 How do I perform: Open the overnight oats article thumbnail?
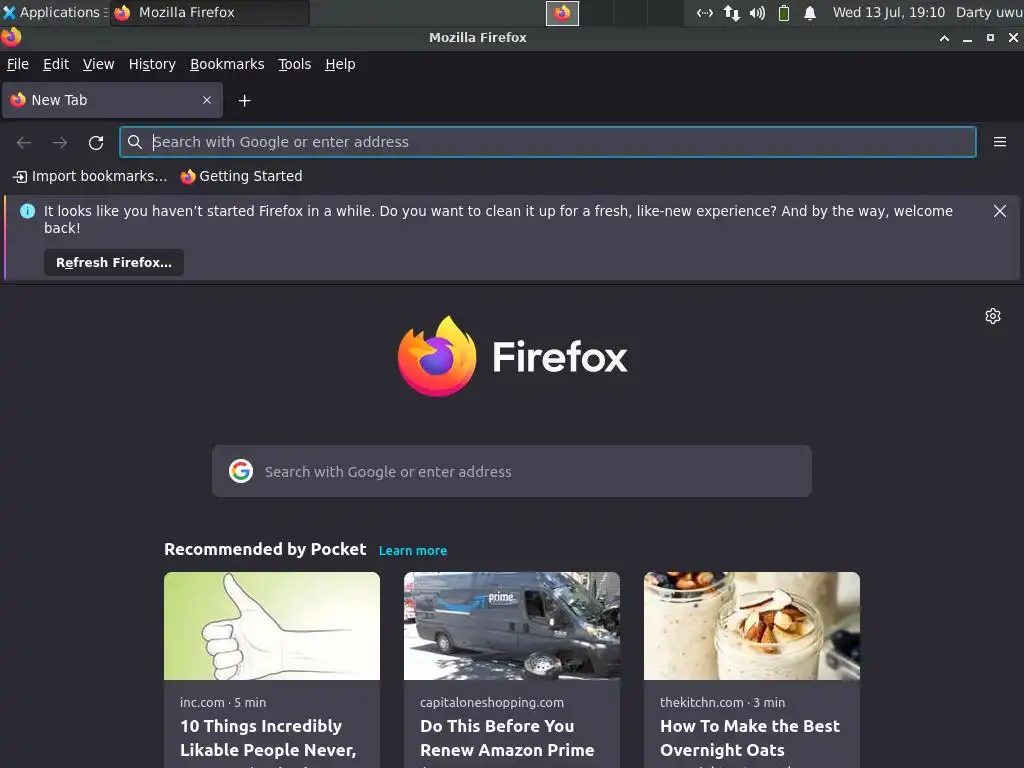[x=752, y=626]
